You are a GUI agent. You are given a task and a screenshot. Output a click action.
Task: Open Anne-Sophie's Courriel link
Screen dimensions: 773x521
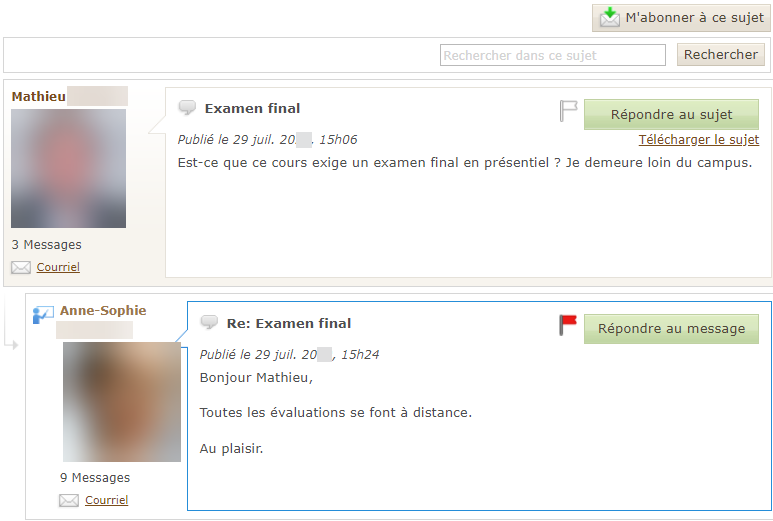coord(106,500)
